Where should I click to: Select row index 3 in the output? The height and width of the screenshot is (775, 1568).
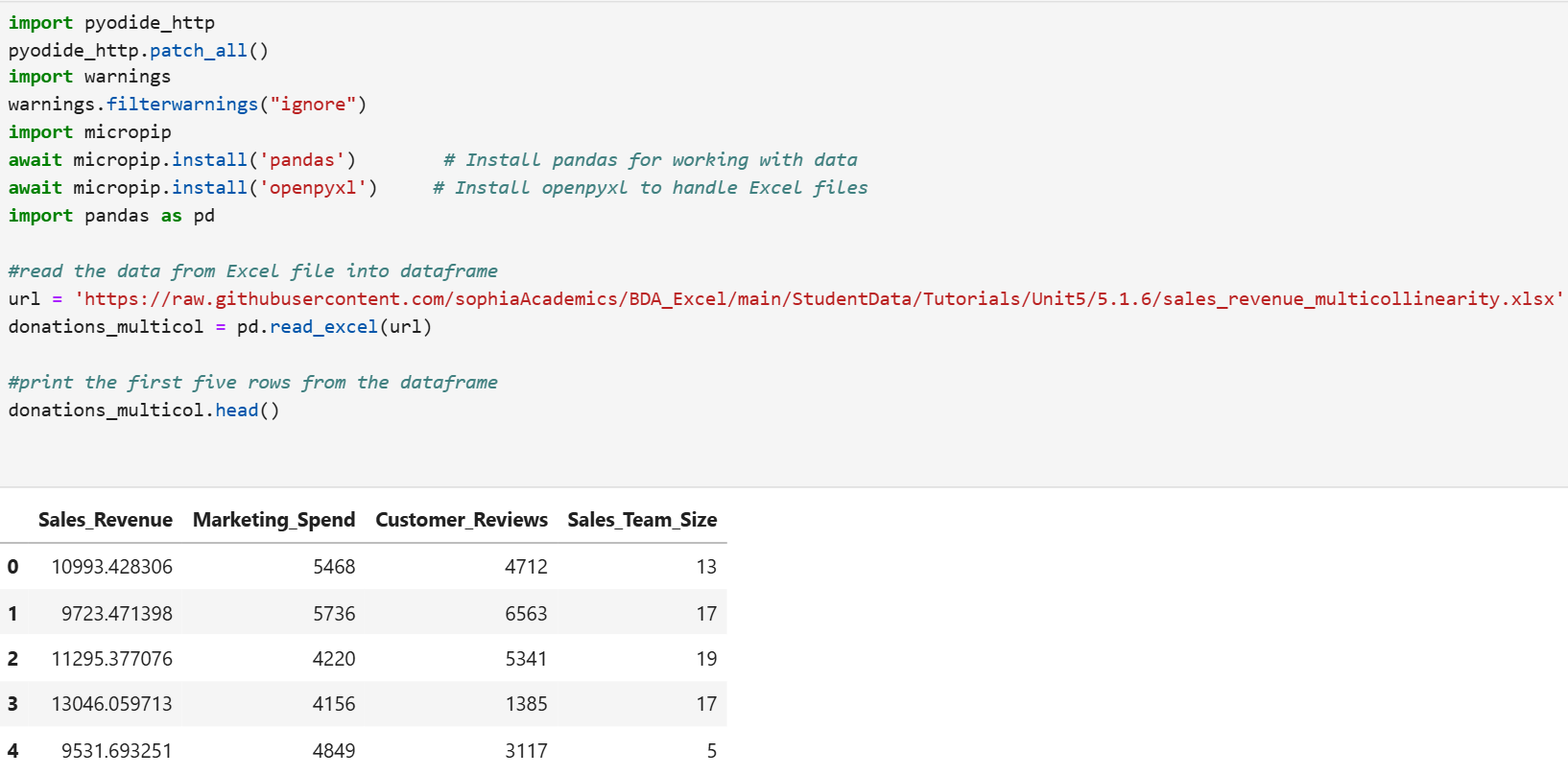12,704
